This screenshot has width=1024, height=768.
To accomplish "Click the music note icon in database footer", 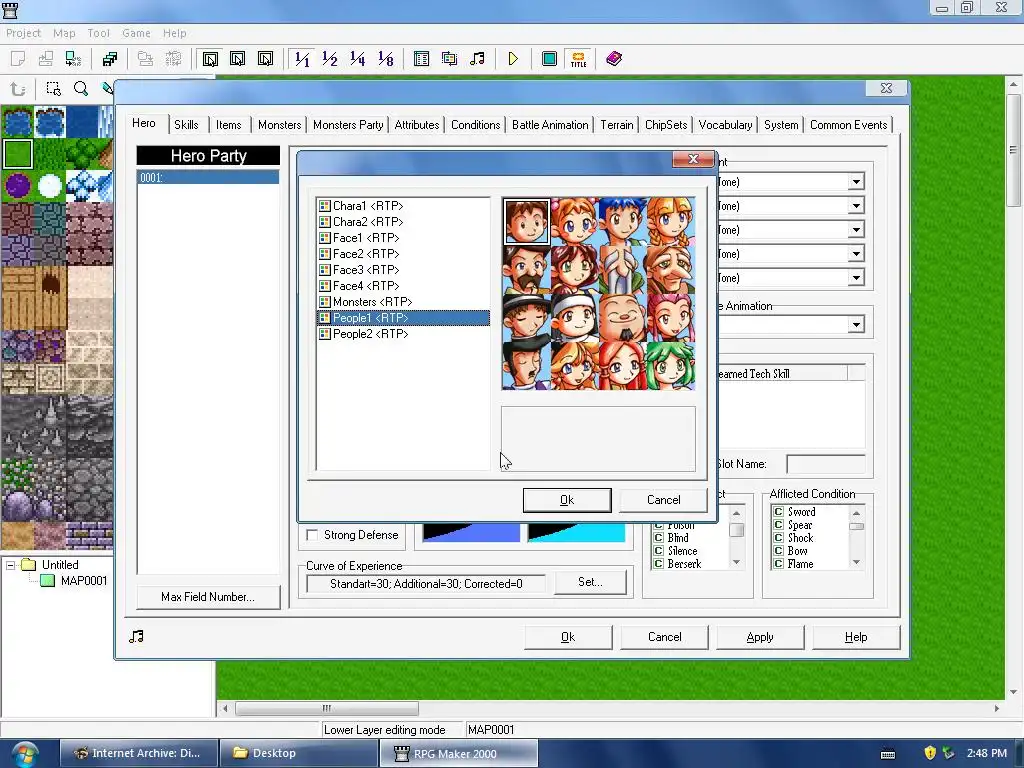I will 136,637.
